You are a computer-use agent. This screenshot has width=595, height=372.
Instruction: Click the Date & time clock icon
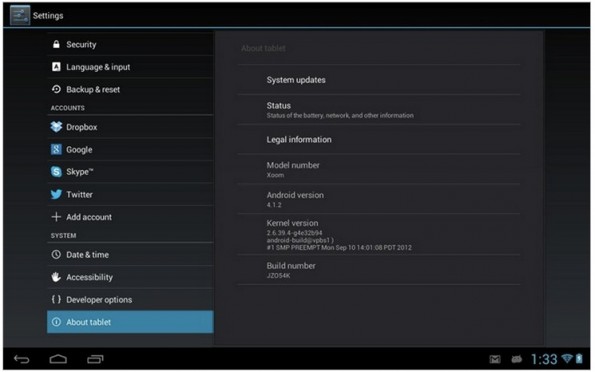point(56,254)
